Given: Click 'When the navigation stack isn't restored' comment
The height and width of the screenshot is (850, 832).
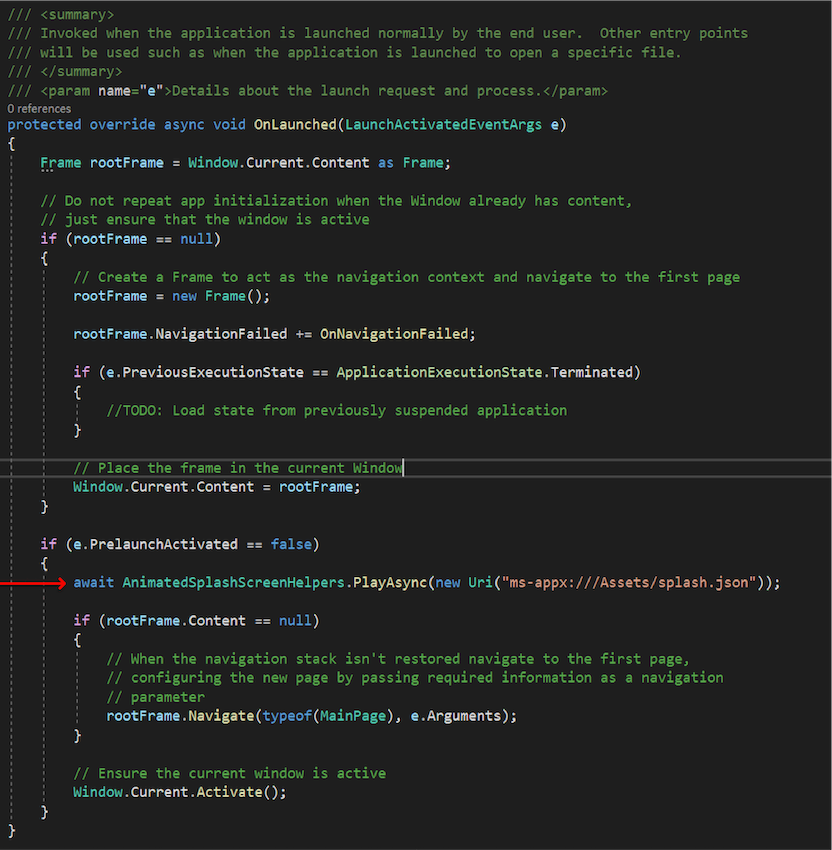Looking at the screenshot, I should [x=398, y=659].
